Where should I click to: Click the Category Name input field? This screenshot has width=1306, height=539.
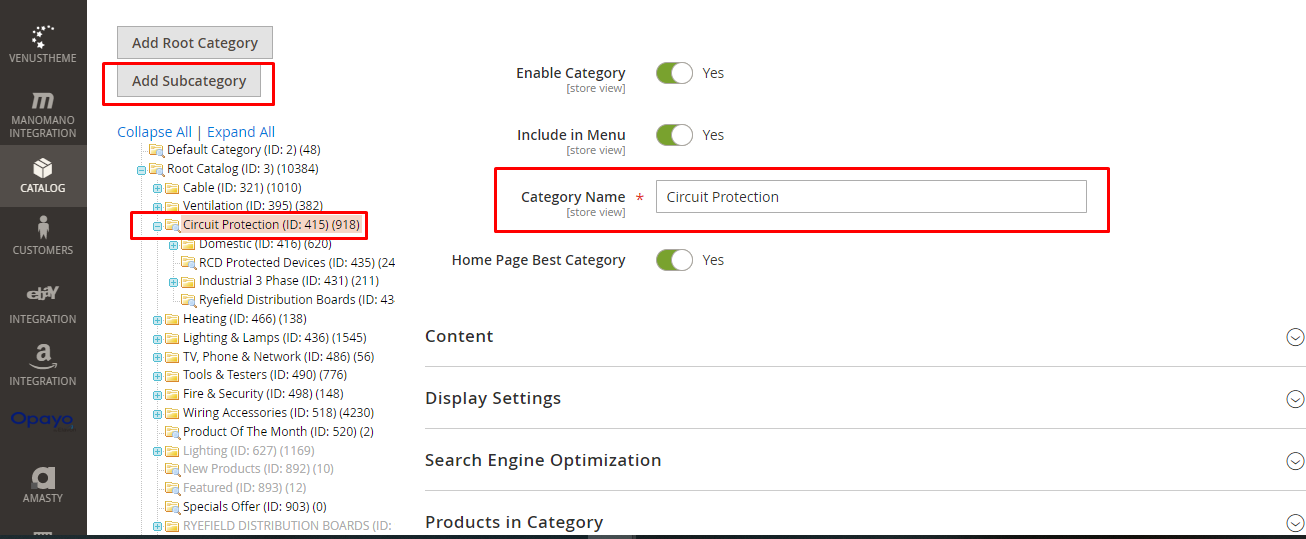871,197
